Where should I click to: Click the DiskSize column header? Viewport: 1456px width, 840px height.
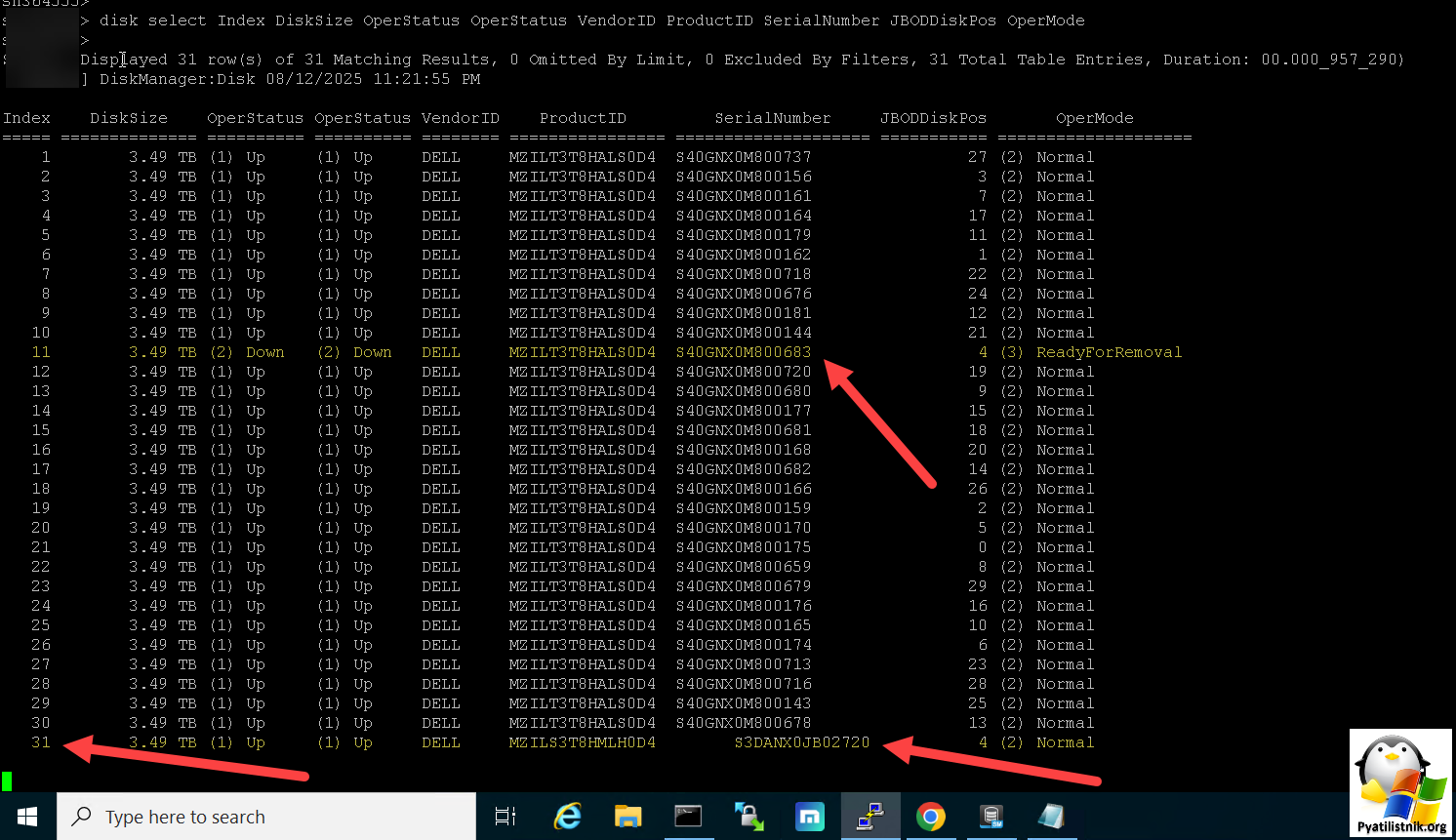129,118
